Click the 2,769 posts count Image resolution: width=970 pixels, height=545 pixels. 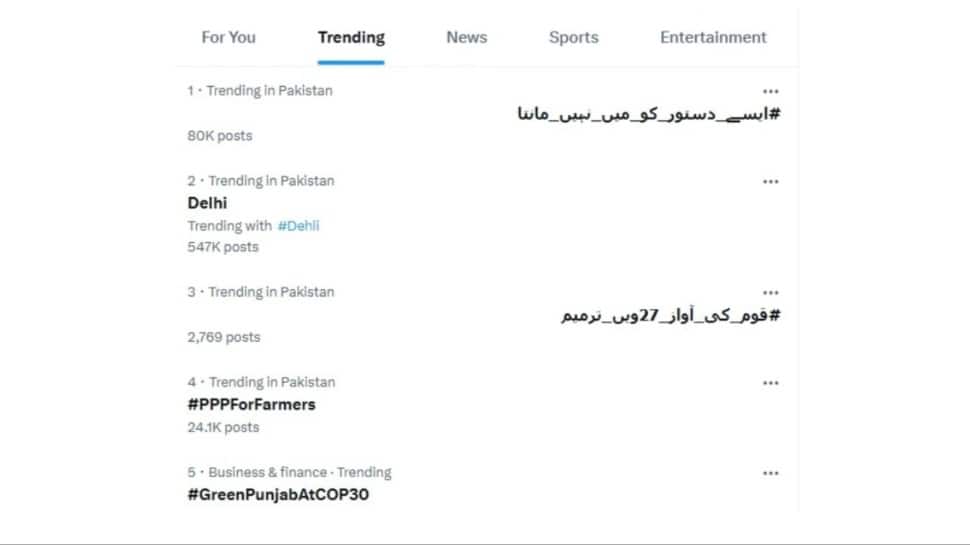point(223,338)
